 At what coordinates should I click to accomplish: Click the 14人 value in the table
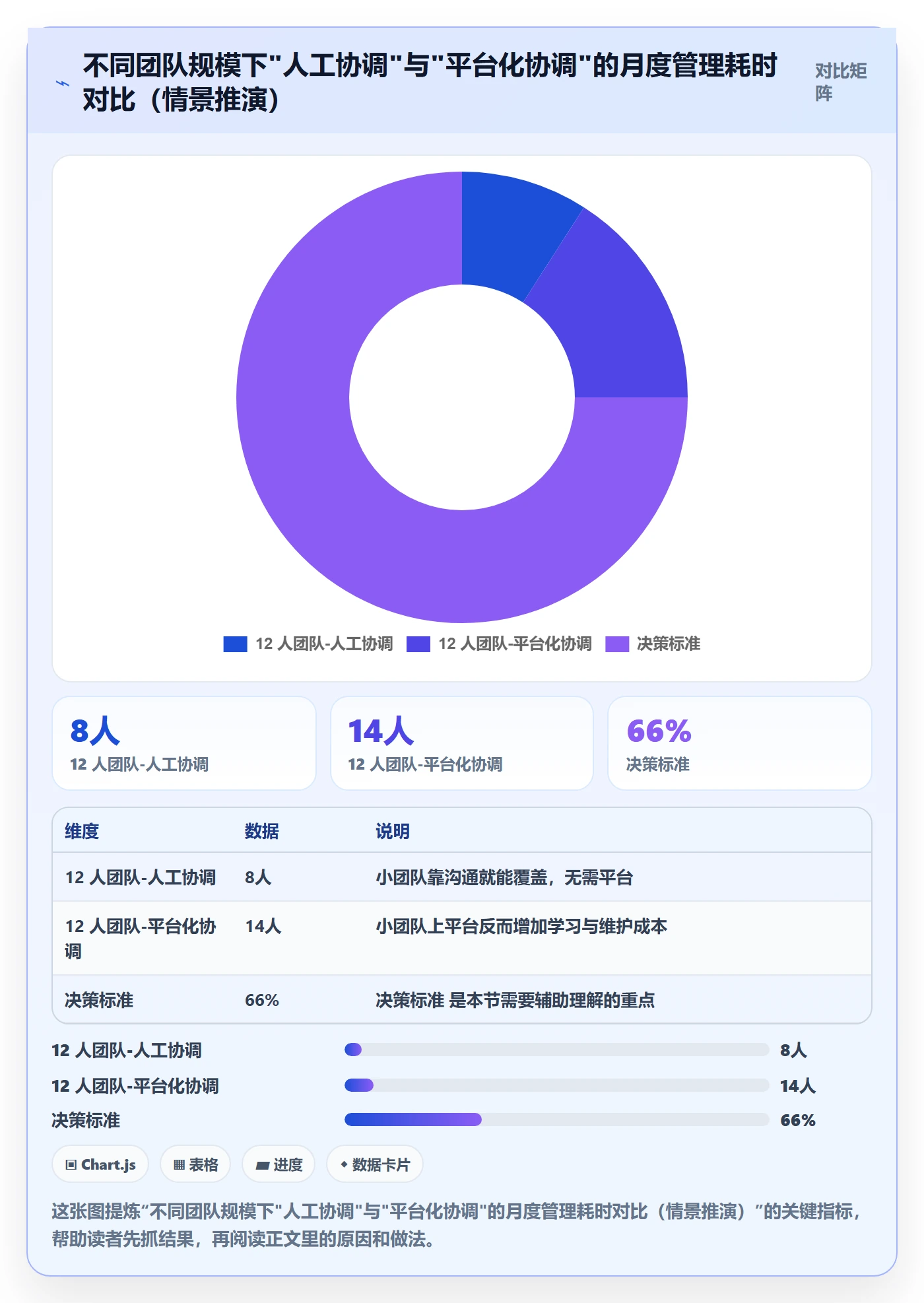(263, 926)
